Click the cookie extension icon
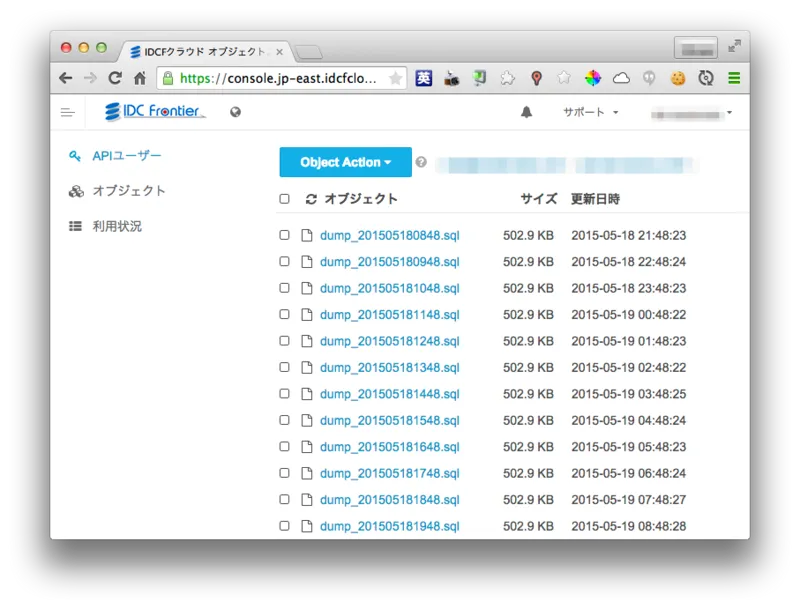Image resolution: width=800 pixels, height=609 pixels. point(678,78)
